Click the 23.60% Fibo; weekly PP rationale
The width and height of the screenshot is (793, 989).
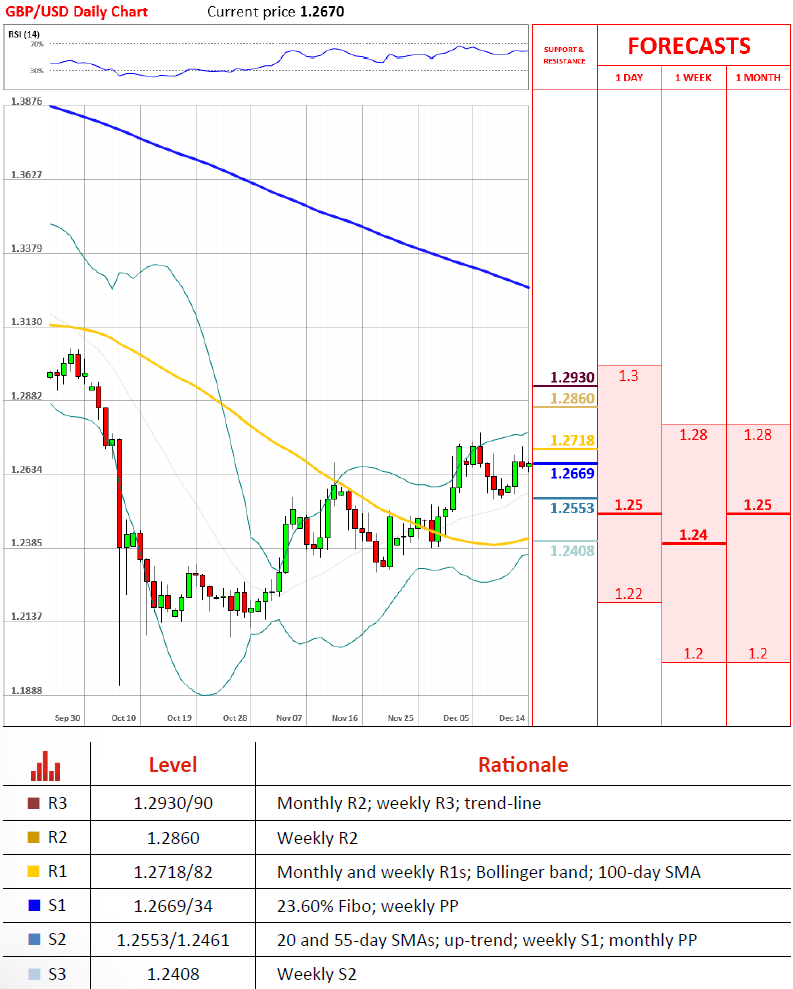click(368, 906)
